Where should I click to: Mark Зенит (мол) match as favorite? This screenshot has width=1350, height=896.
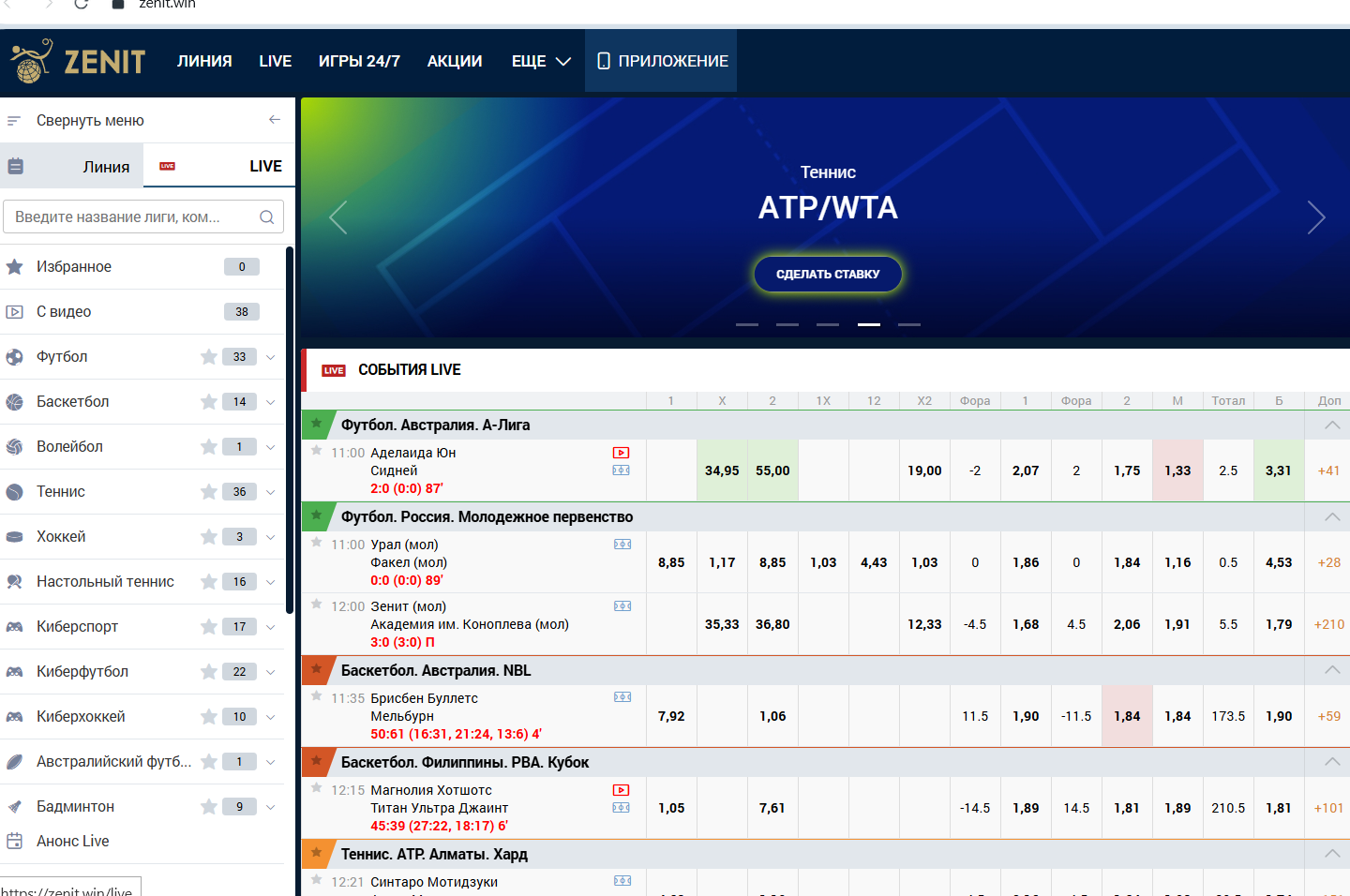tap(317, 605)
